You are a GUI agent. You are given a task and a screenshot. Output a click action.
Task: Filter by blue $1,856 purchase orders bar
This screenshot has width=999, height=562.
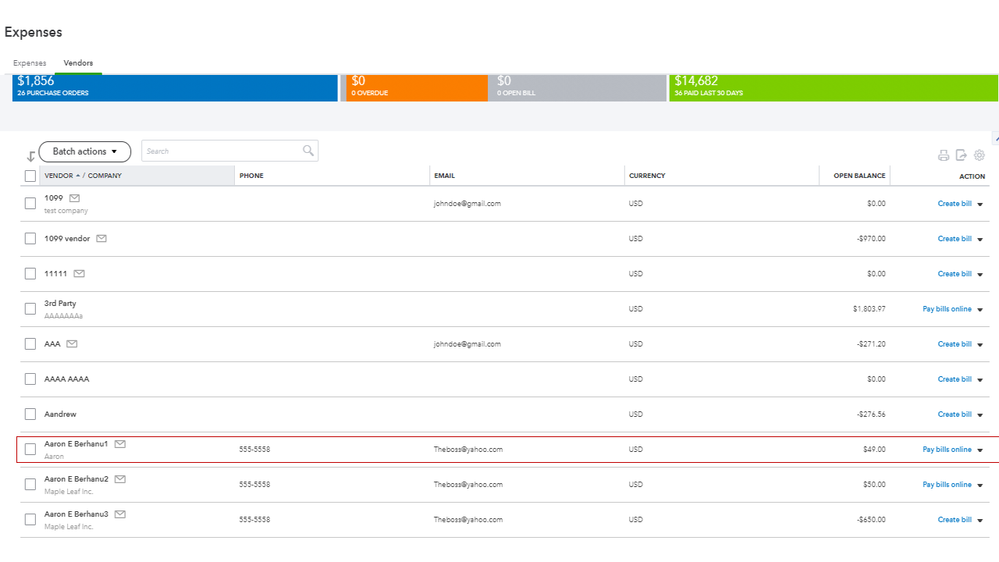click(175, 88)
